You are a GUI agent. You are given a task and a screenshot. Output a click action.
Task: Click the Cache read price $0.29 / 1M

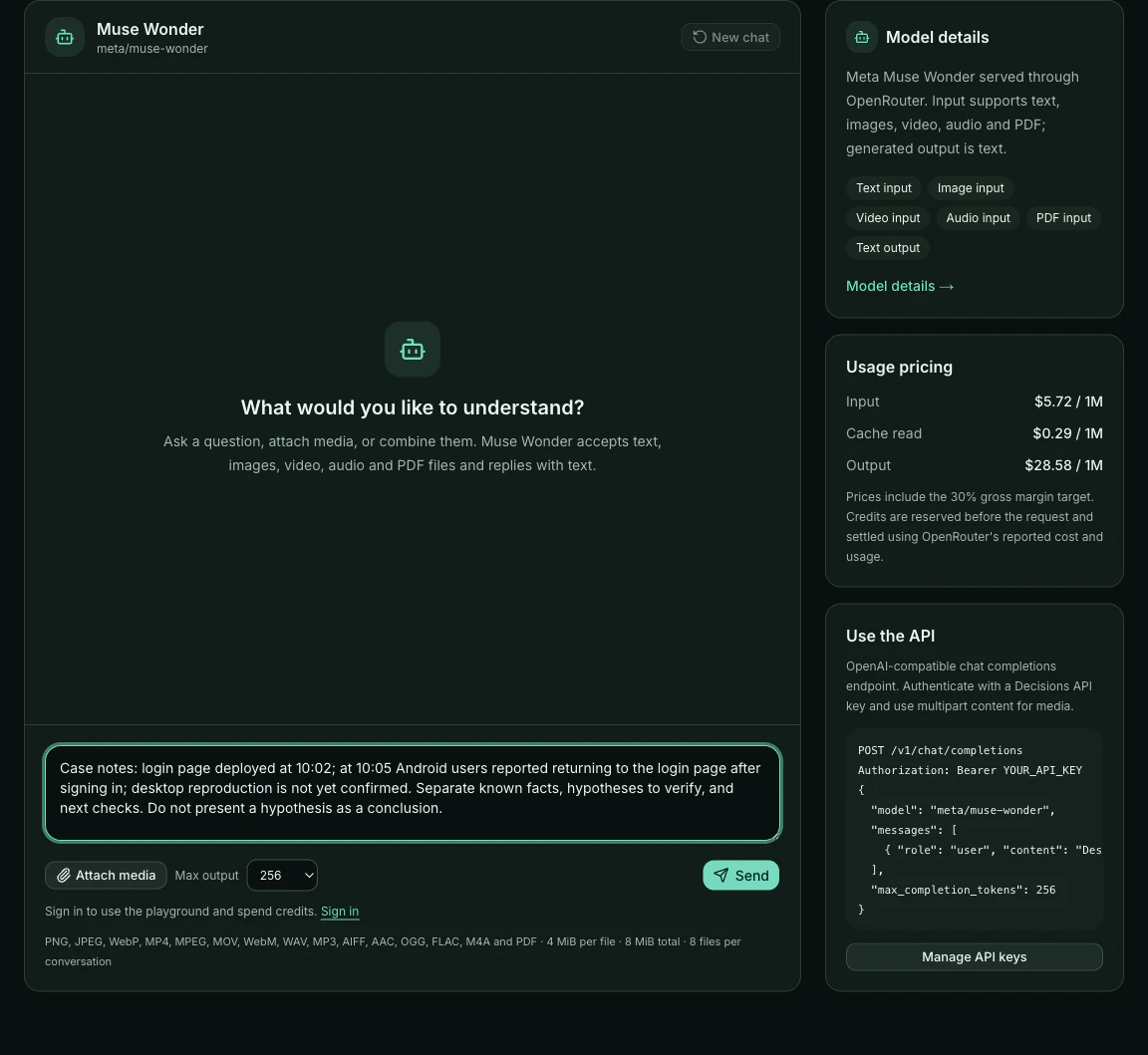[x=1067, y=433]
